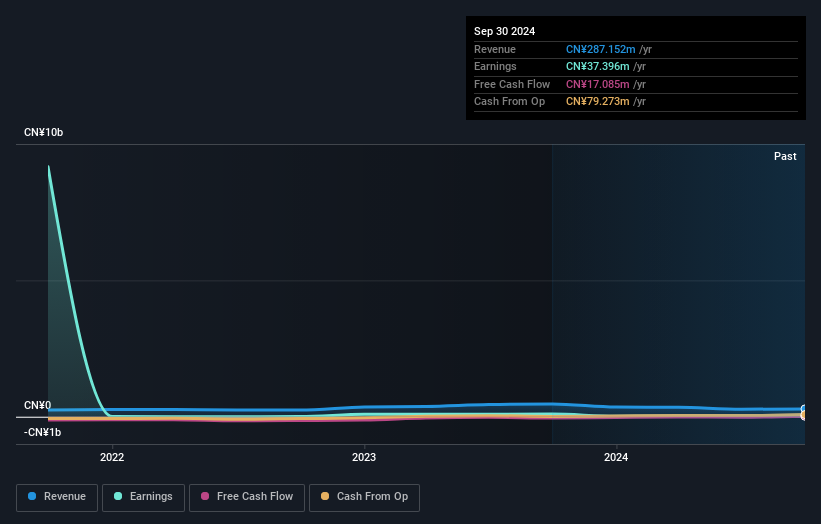This screenshot has height=524, width=821.
Task: Click the Past label in chart
Action: [x=785, y=156]
